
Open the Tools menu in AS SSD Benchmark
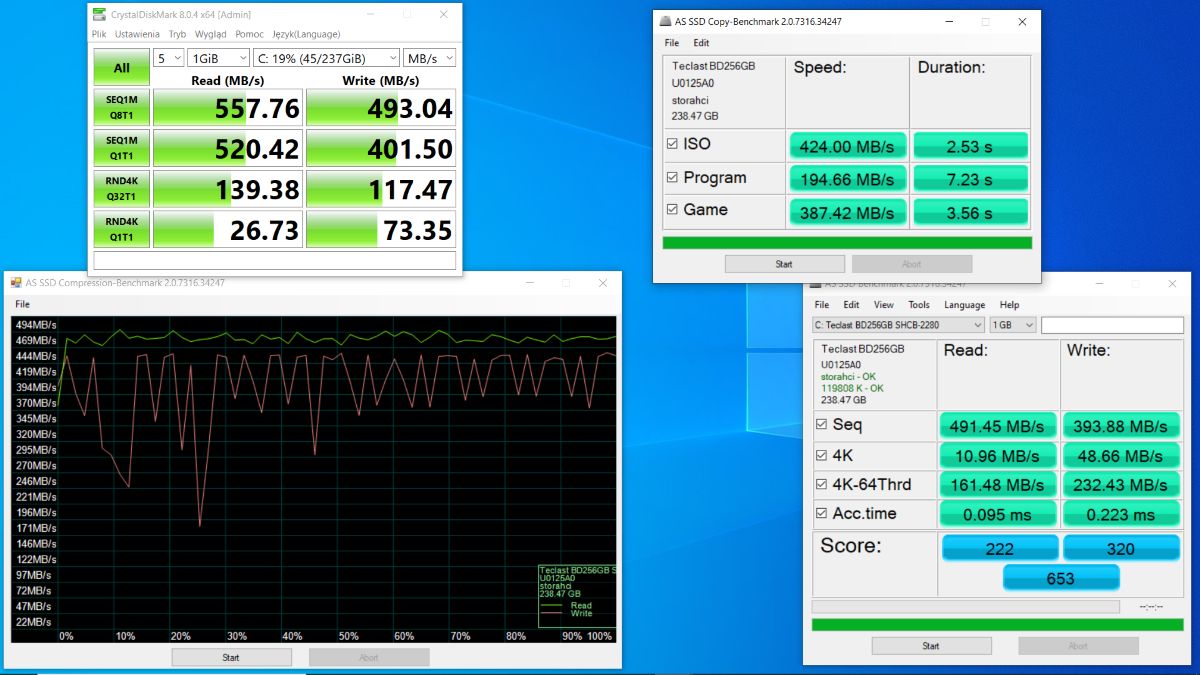point(918,305)
